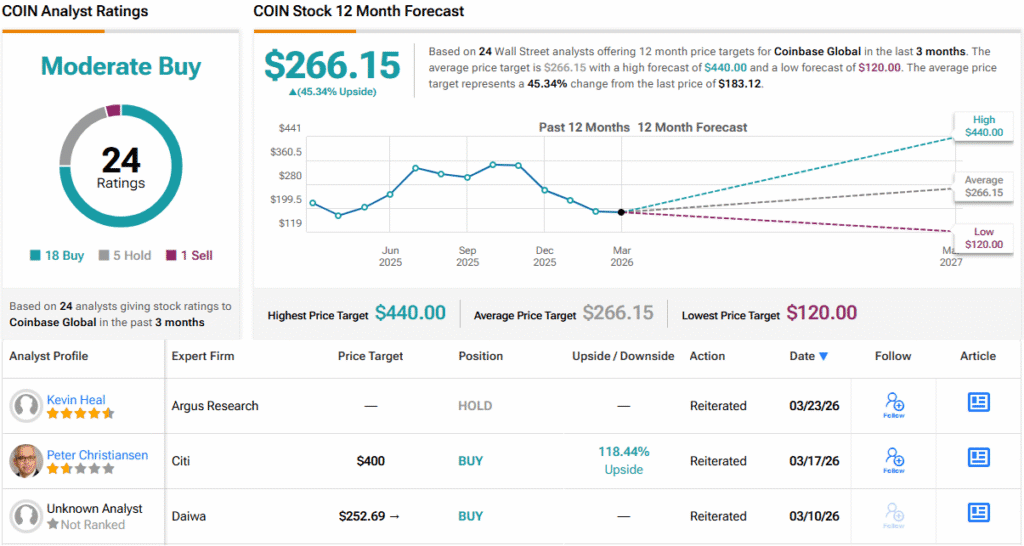This screenshot has height=546, width=1024.
Task: Click $252.69 price target cell
Action: coord(369,516)
